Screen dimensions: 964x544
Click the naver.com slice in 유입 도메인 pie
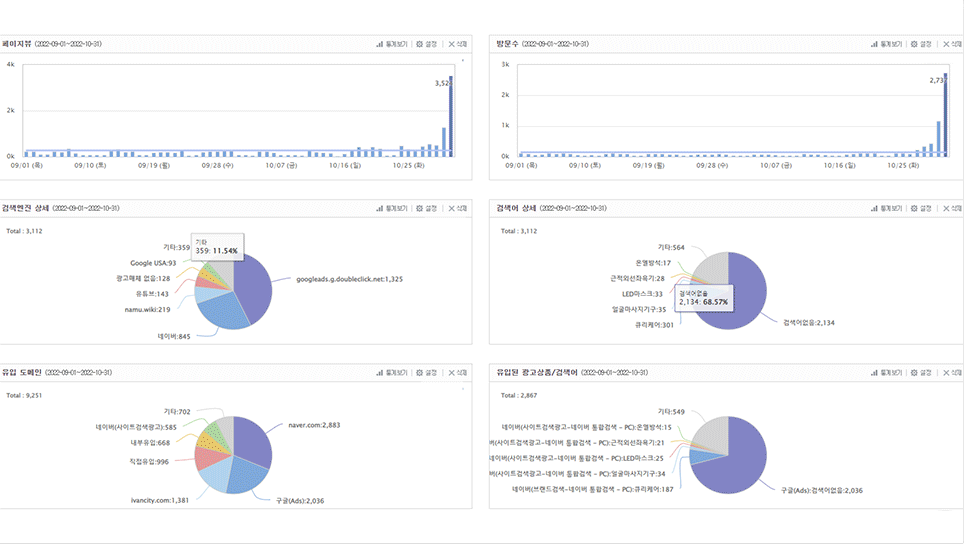tap(252, 438)
